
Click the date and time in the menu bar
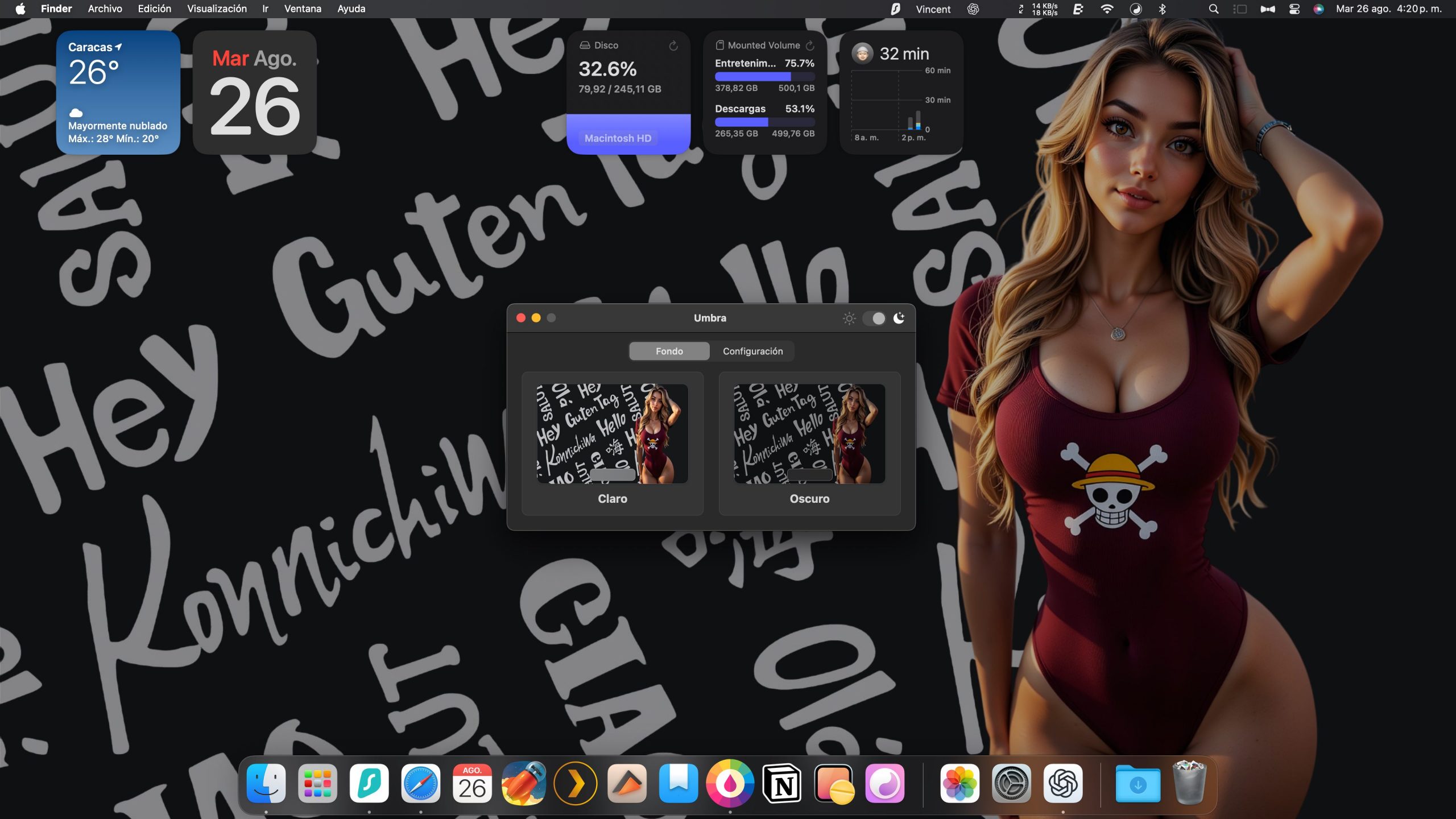point(1389,9)
